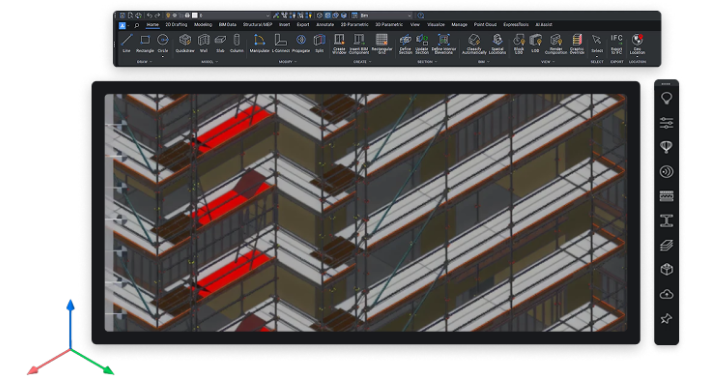Run Update Section
Viewport: 712px width, 379px height.
click(x=422, y=44)
